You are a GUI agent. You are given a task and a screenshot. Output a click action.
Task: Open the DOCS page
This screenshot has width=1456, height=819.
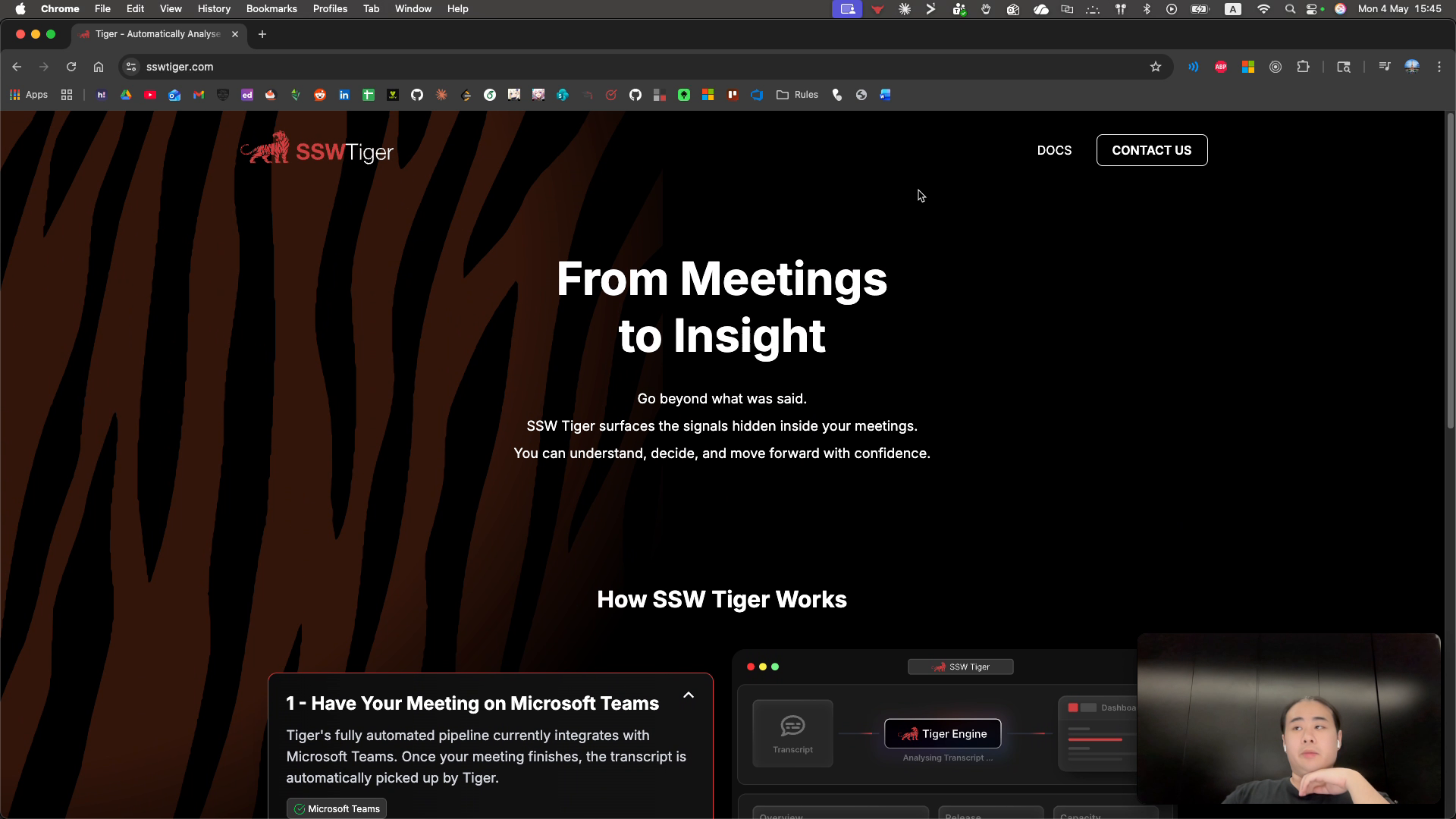1054,150
